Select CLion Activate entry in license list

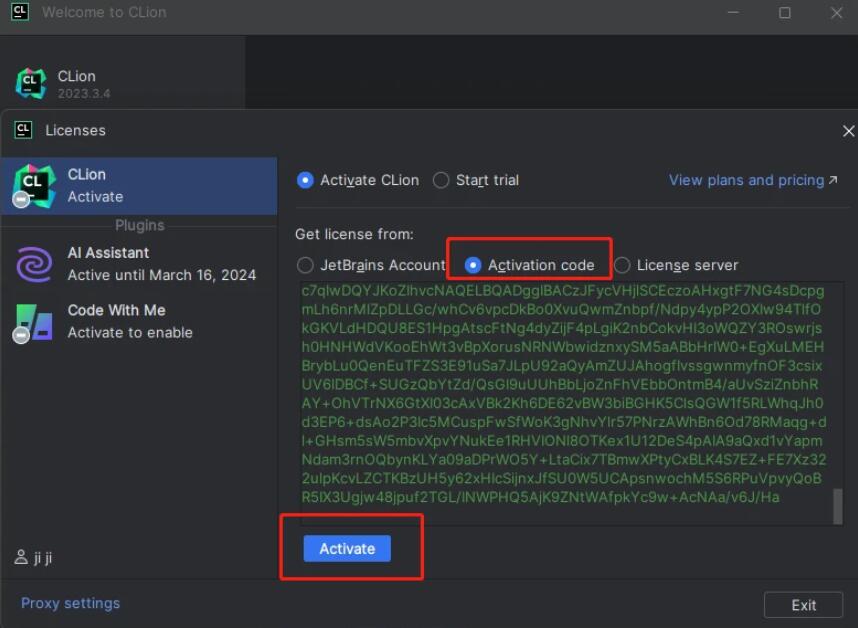pyautogui.click(x=139, y=186)
